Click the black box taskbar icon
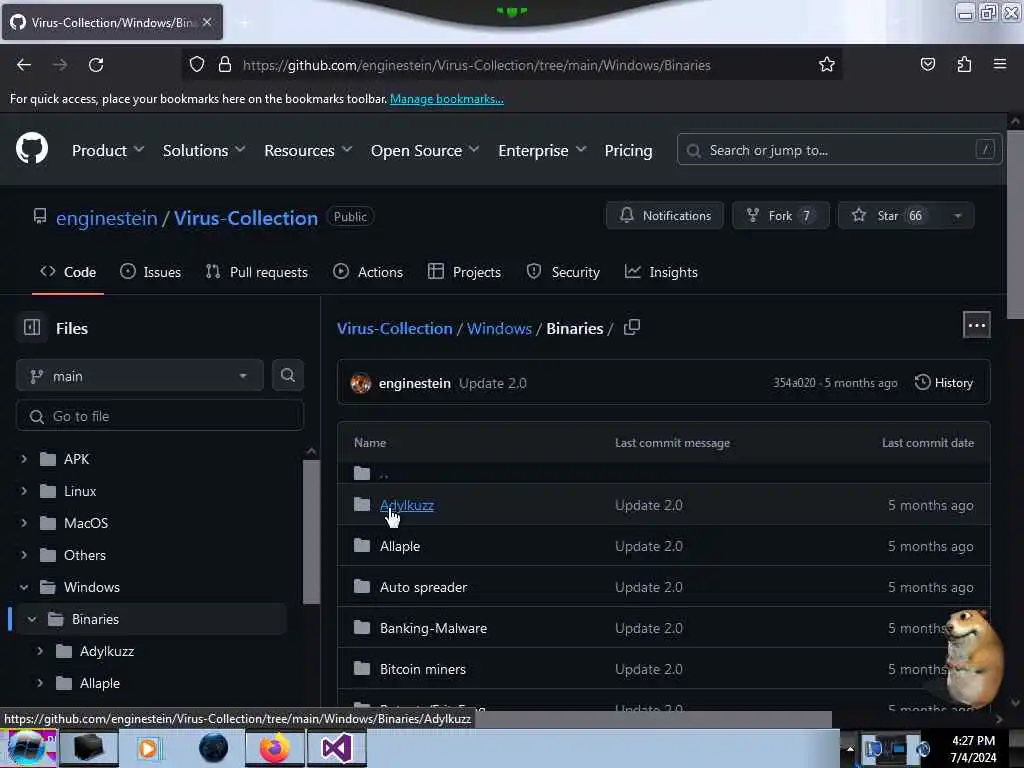 pyautogui.click(x=89, y=748)
